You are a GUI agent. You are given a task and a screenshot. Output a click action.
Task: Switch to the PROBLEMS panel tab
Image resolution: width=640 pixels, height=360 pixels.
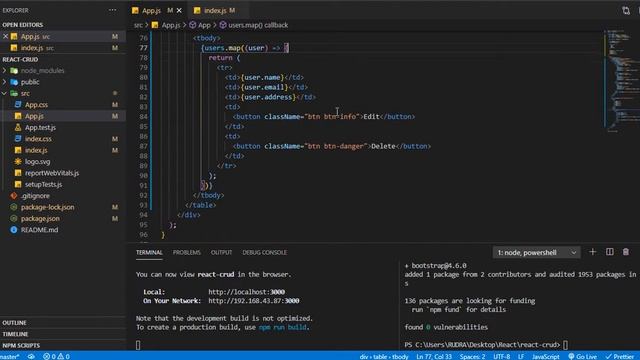[187, 253]
